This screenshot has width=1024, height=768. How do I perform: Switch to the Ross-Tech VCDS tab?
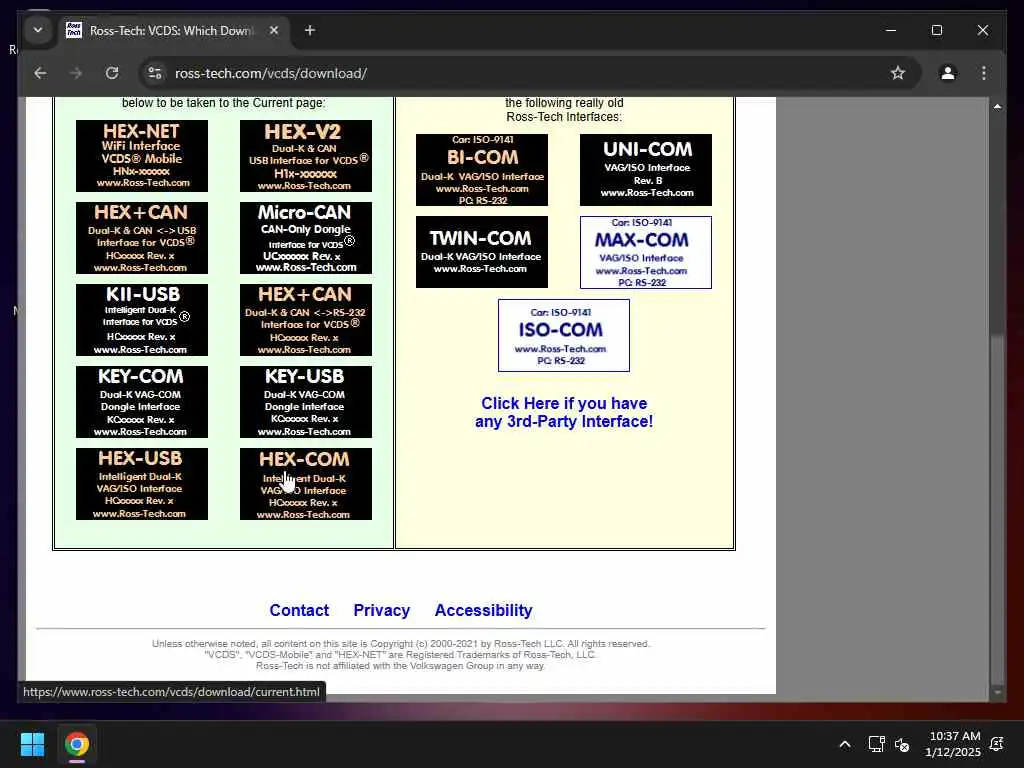pyautogui.click(x=172, y=31)
